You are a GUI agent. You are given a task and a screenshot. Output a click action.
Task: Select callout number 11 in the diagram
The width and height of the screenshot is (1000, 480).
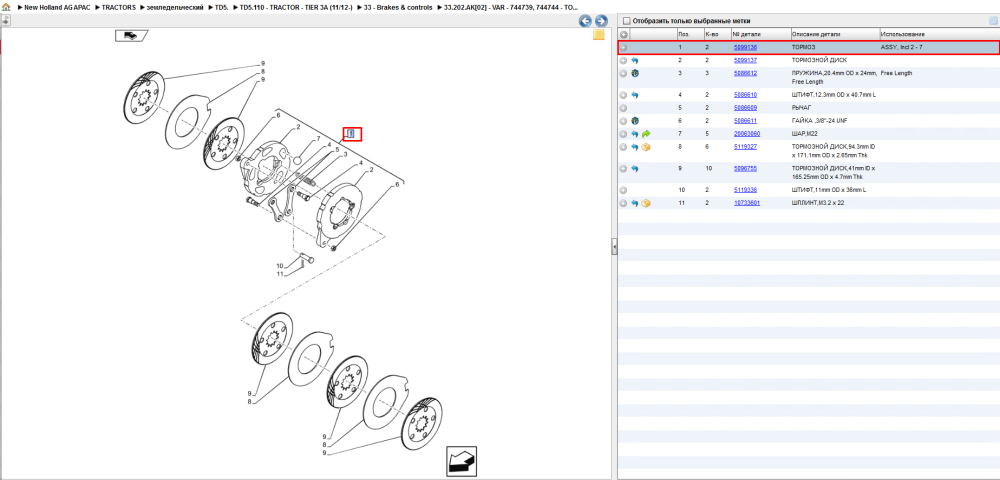pyautogui.click(x=279, y=274)
